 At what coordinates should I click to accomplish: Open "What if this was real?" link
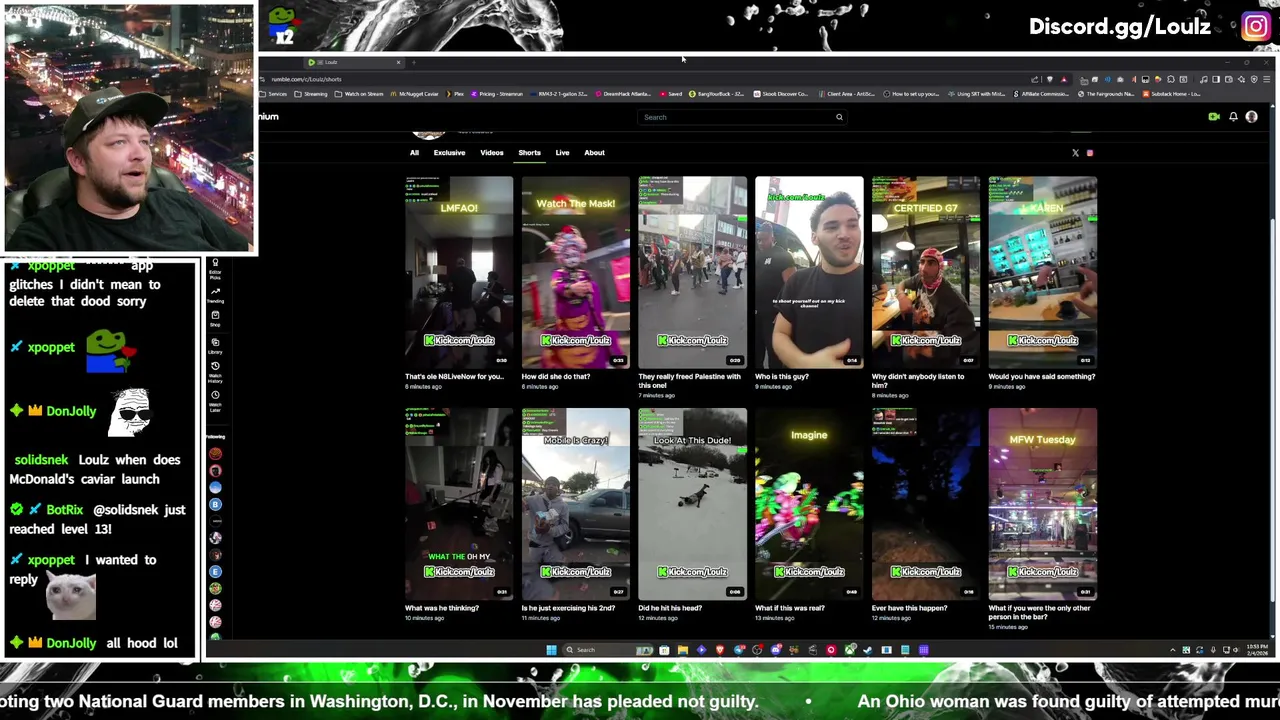point(789,608)
